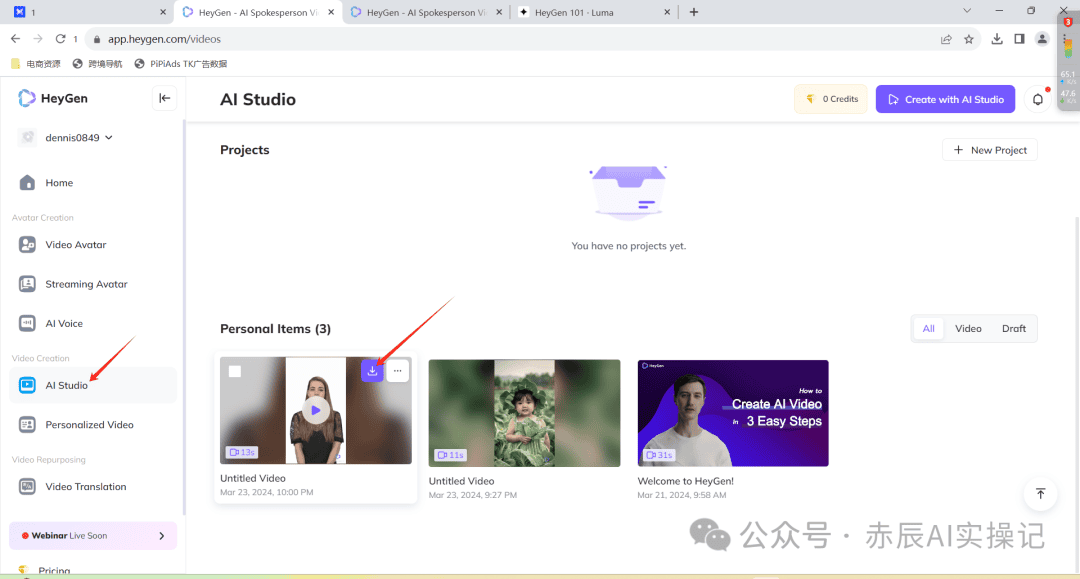
Task: Open the three-dot menu on Untitled Video
Action: [397, 370]
